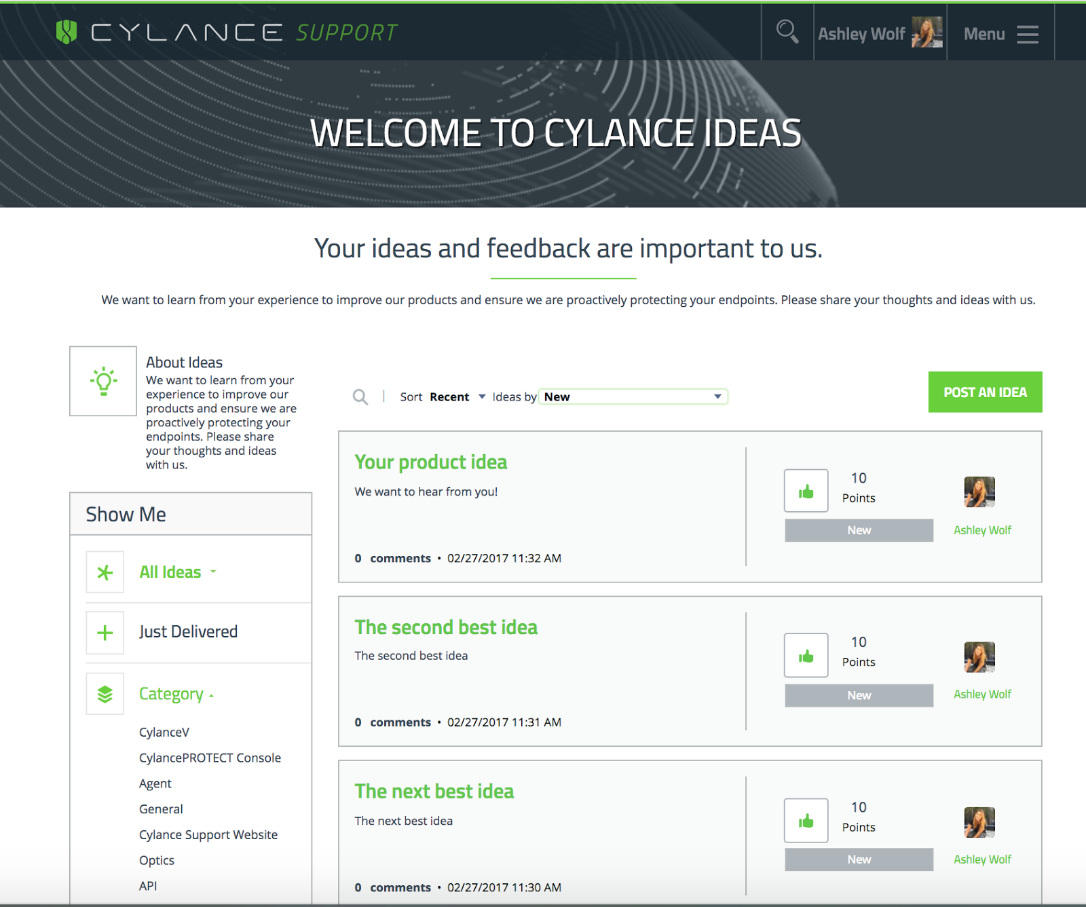Image resolution: width=1086 pixels, height=907 pixels.
Task: Upvote the Your product idea thumbs-up
Action: pos(805,491)
